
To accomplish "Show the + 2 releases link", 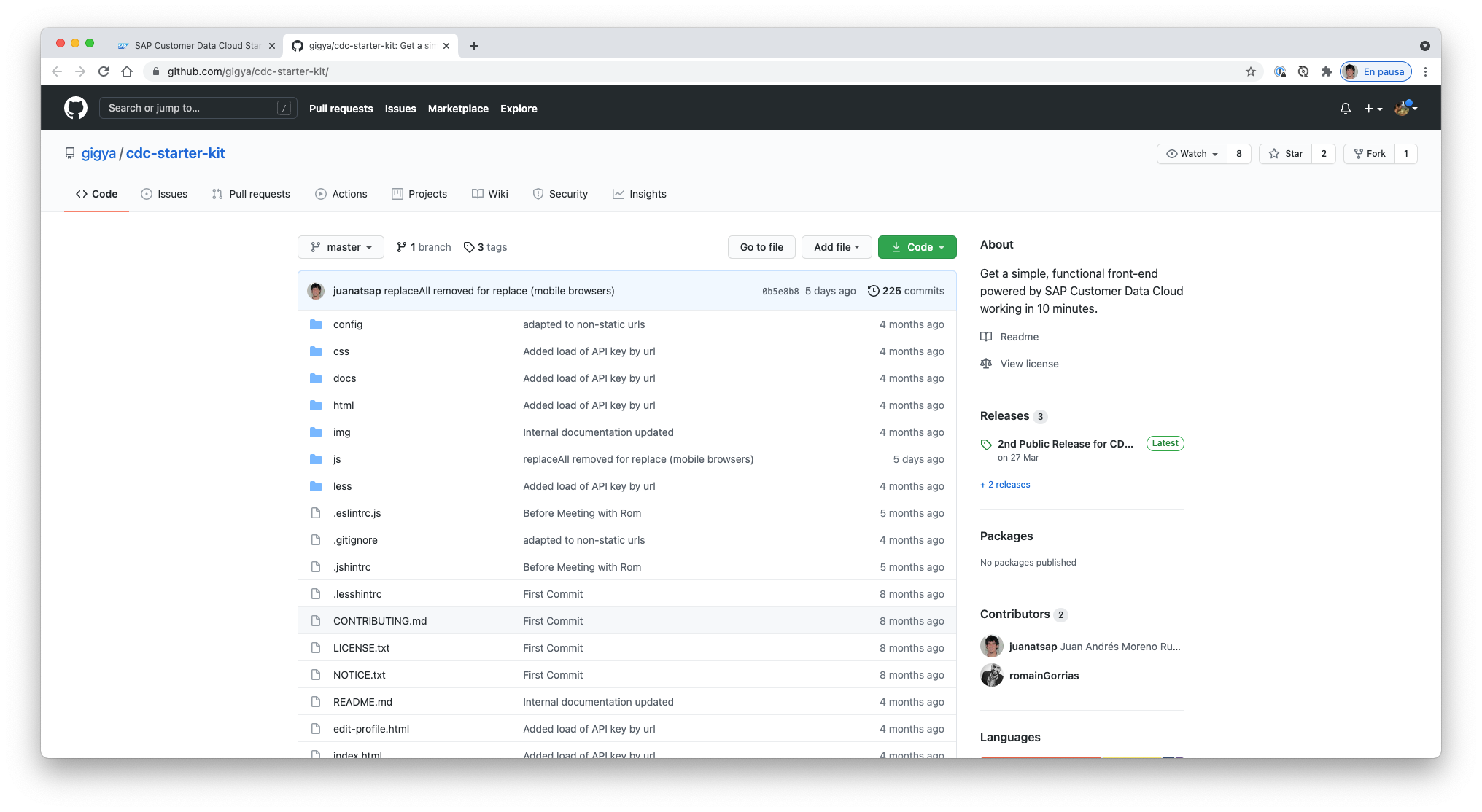I will coord(1005,485).
